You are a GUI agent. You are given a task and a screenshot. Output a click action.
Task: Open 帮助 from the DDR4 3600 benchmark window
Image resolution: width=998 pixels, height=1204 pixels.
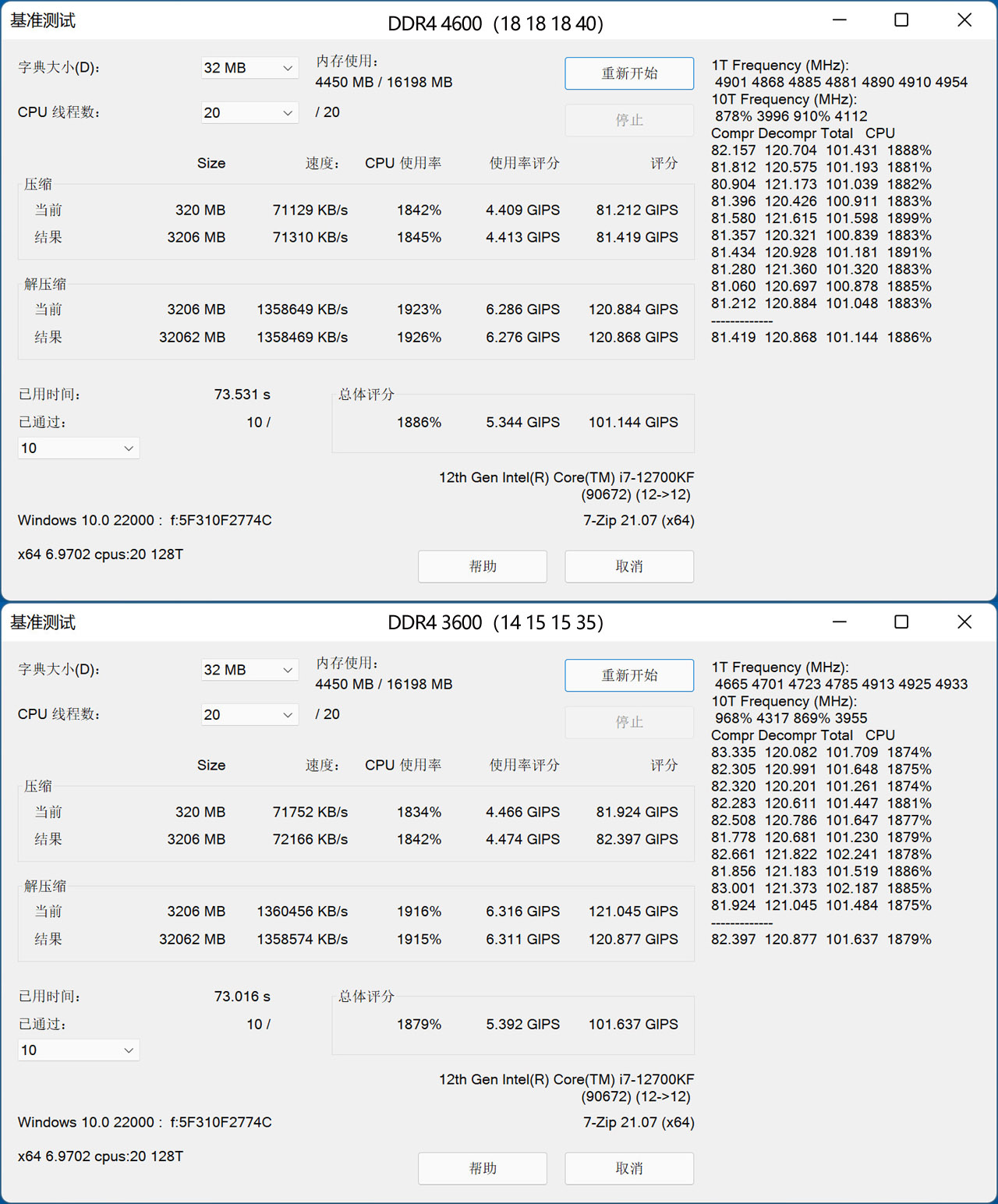[482, 1168]
